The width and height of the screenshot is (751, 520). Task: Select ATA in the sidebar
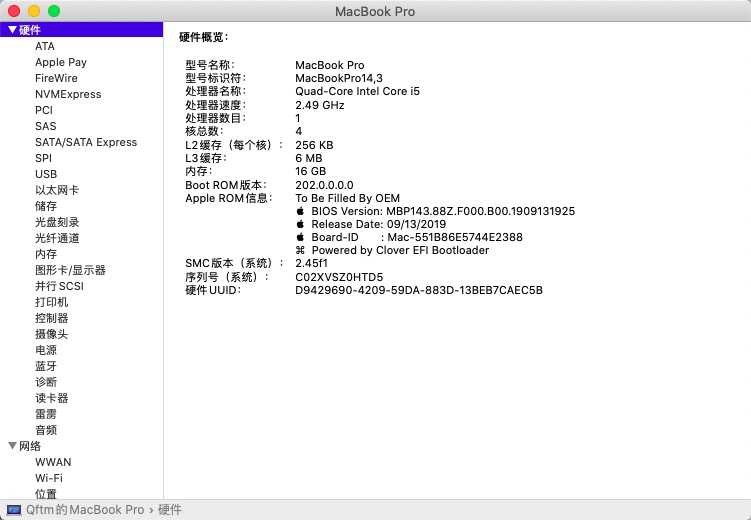(x=45, y=46)
